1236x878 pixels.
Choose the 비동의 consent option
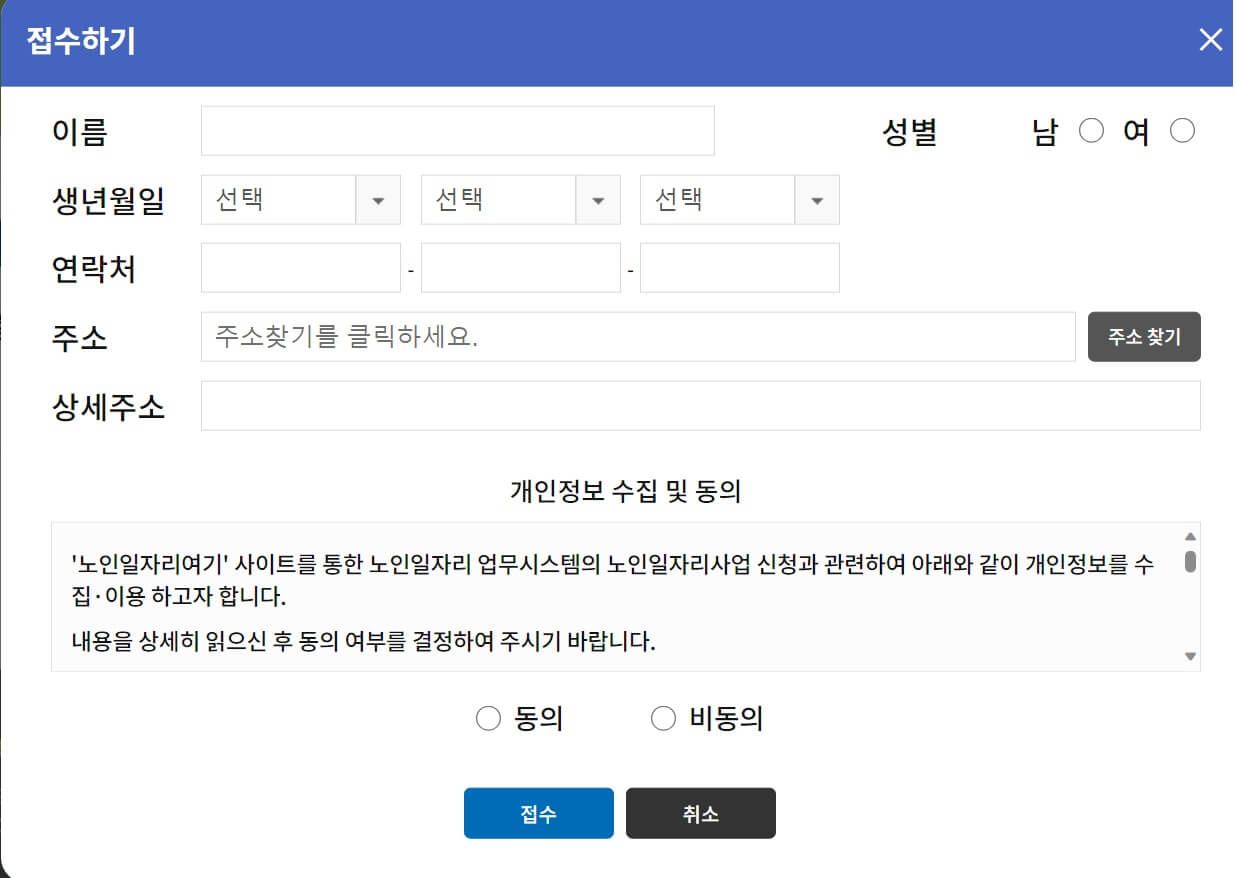[663, 717]
